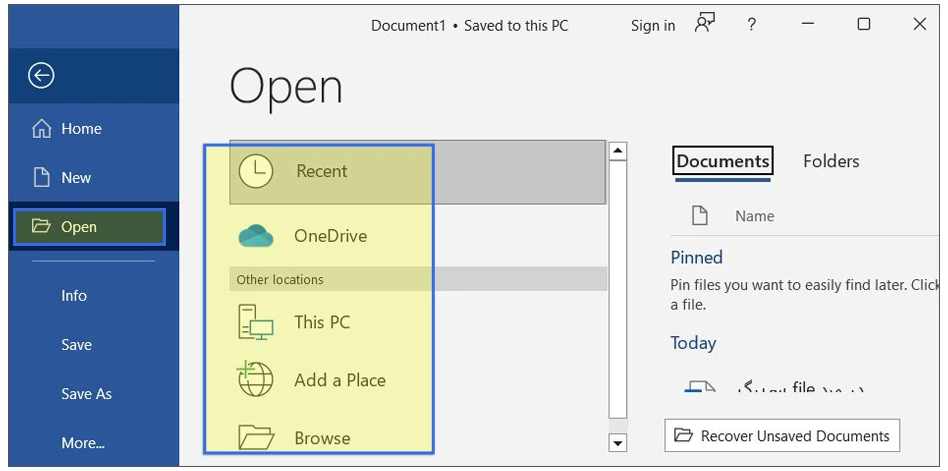Click Sign in link

pyautogui.click(x=653, y=25)
